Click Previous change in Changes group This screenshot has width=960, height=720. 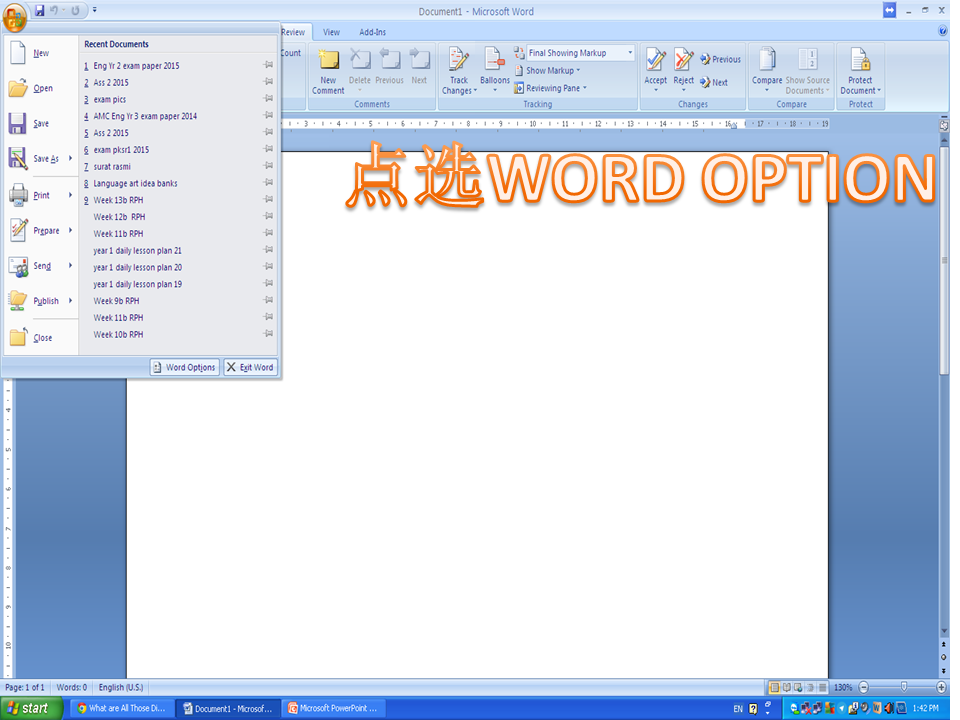coord(721,59)
